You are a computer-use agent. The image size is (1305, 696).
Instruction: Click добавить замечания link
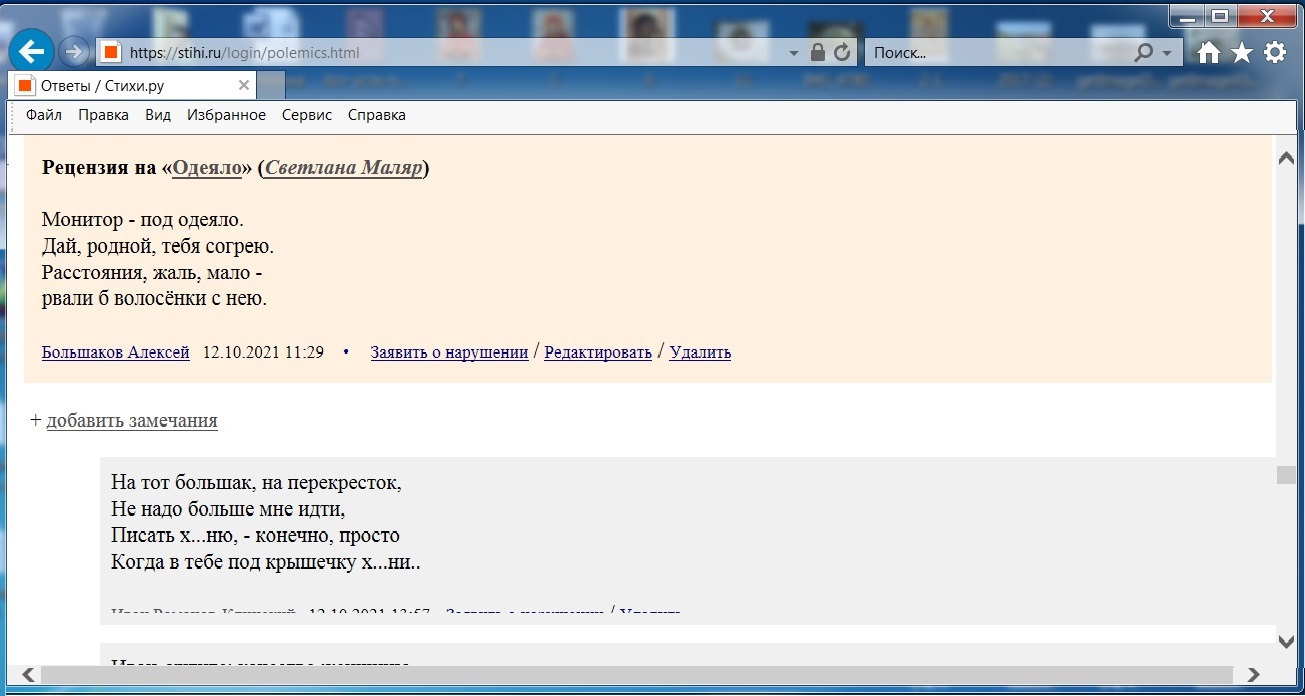click(131, 421)
